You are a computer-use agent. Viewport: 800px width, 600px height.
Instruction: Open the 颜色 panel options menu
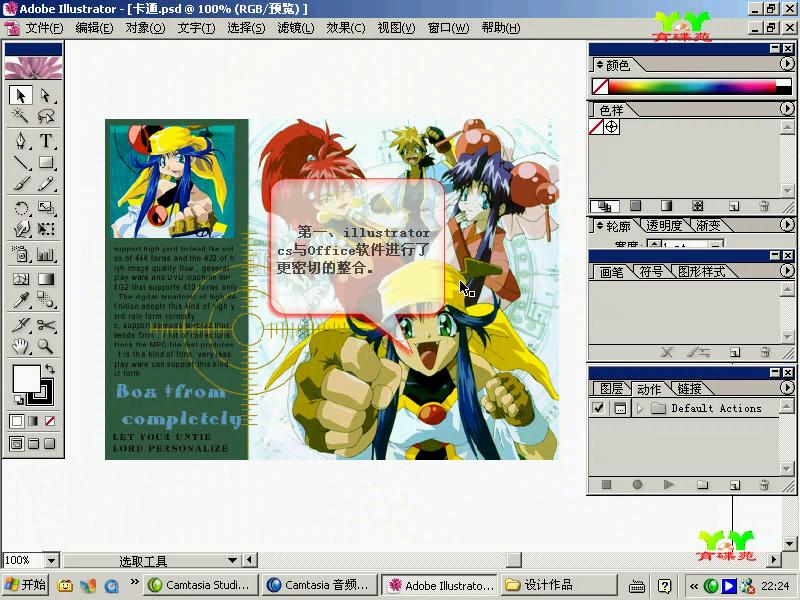[787, 64]
